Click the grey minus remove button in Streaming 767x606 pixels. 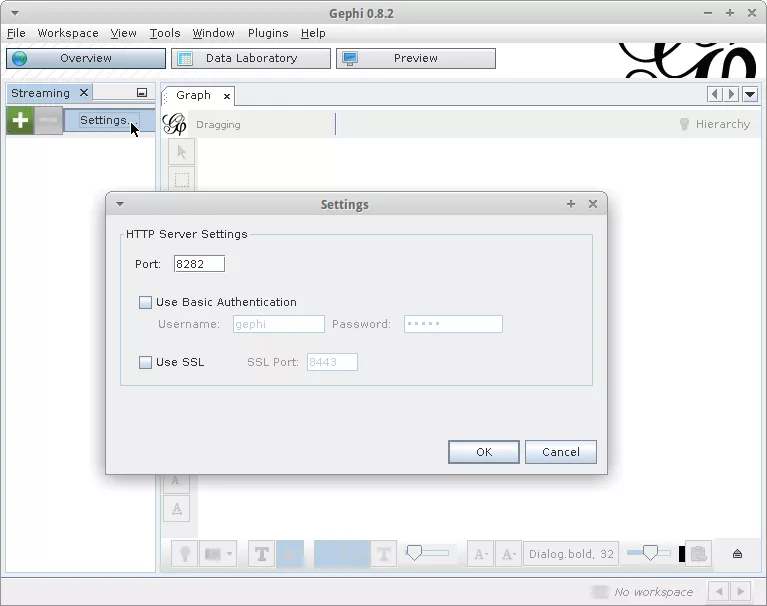tap(48, 120)
